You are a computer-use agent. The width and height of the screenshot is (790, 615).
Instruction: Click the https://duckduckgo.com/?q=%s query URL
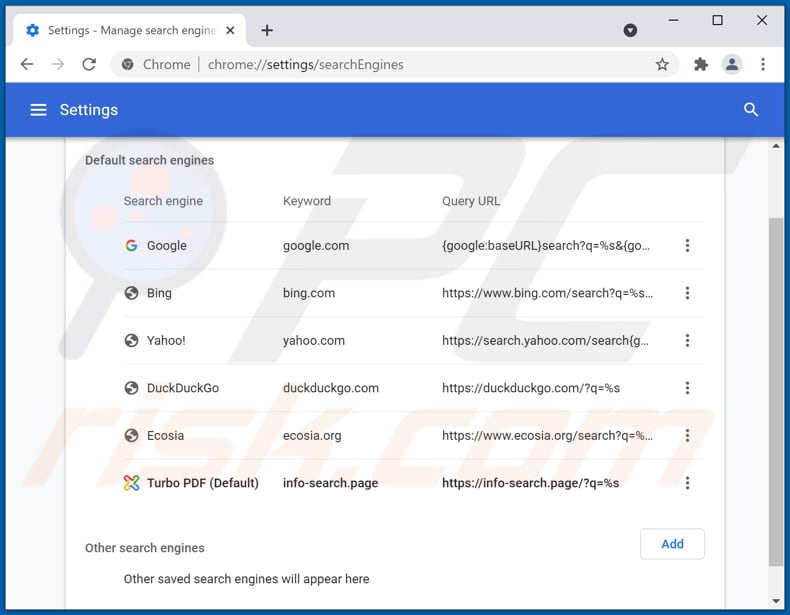point(531,388)
